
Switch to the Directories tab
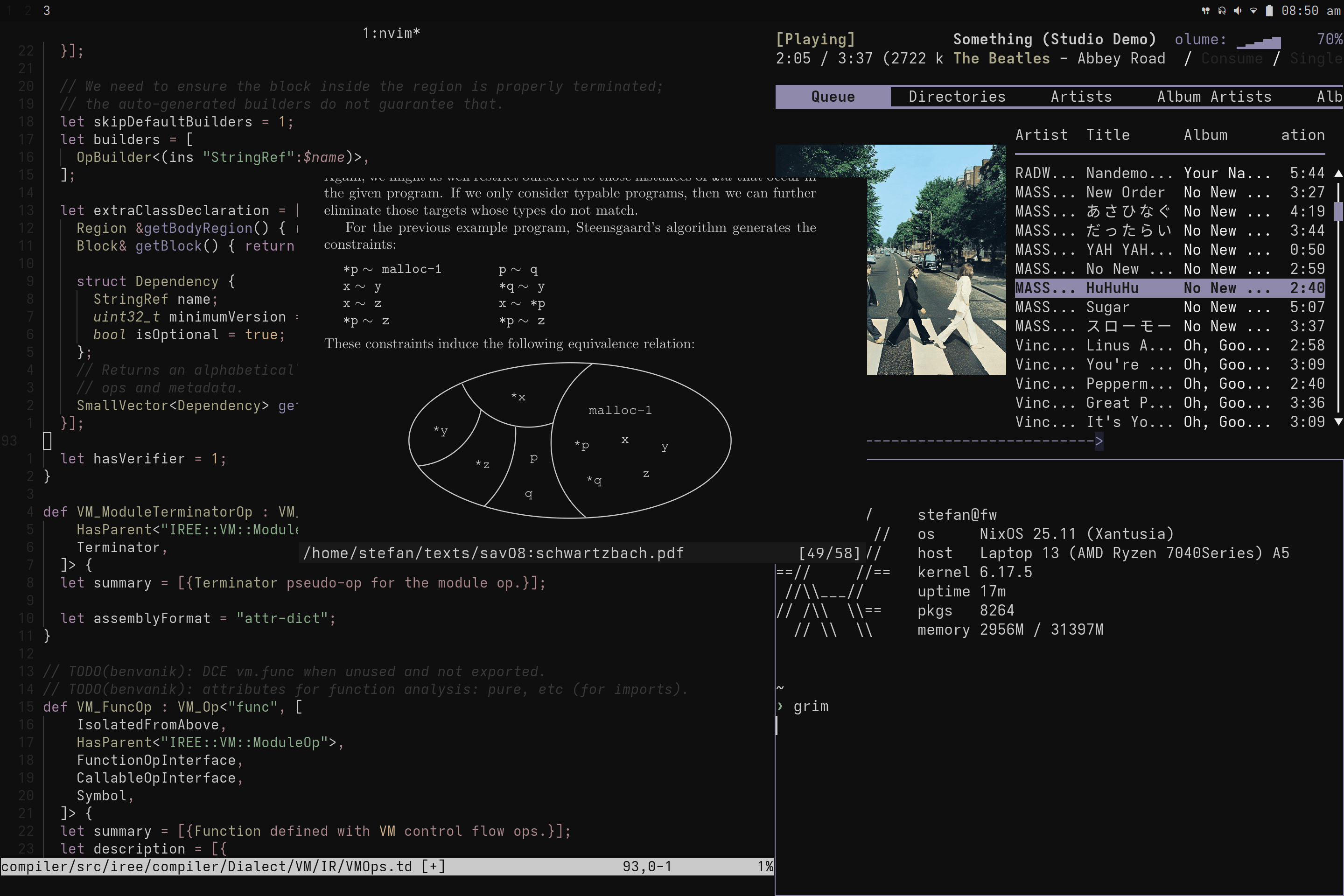[957, 97]
